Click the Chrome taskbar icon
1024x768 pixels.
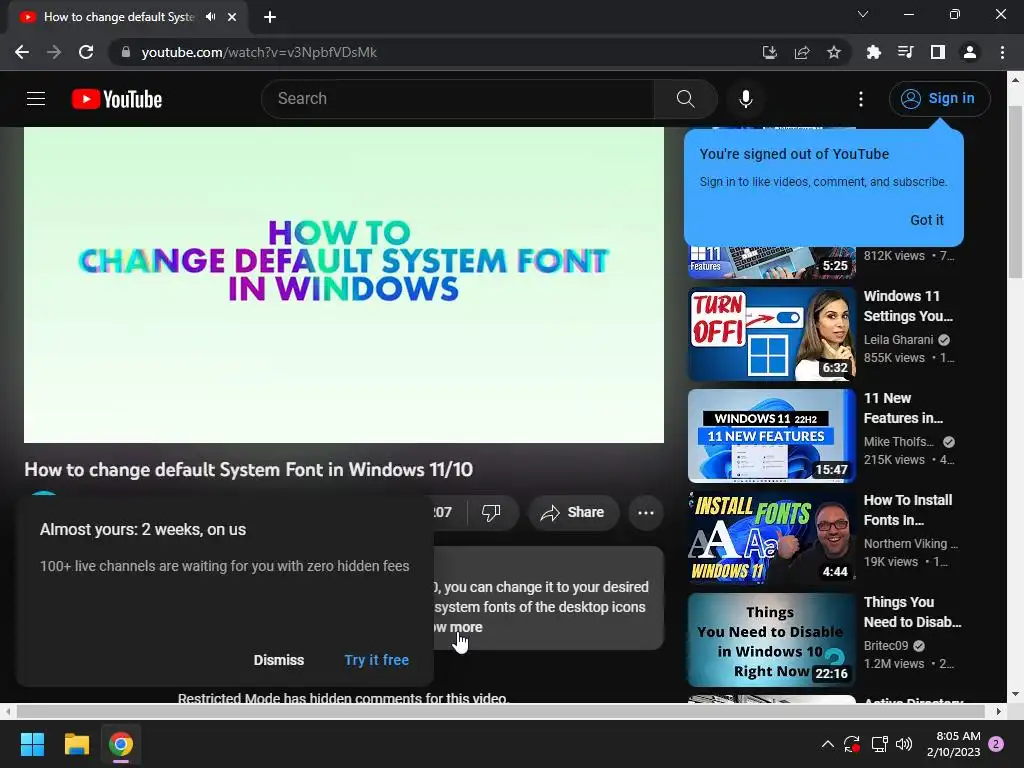pyautogui.click(x=121, y=744)
